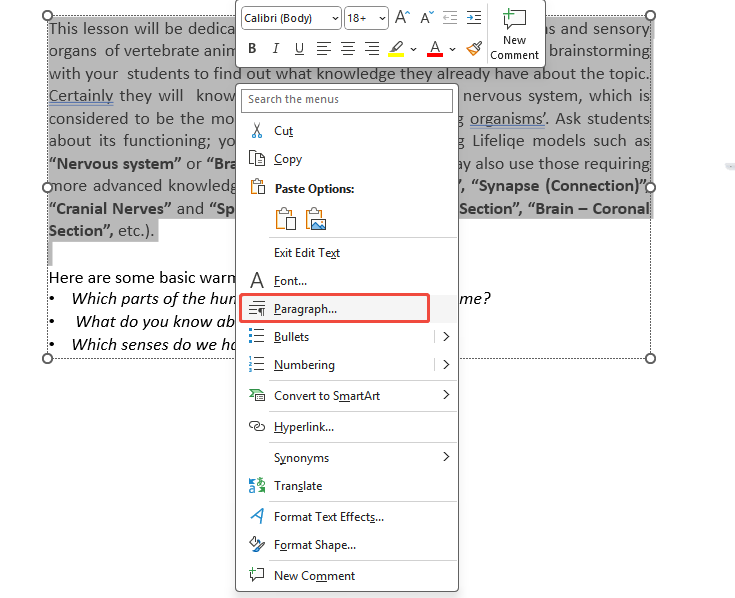Apply red font color

435,49
